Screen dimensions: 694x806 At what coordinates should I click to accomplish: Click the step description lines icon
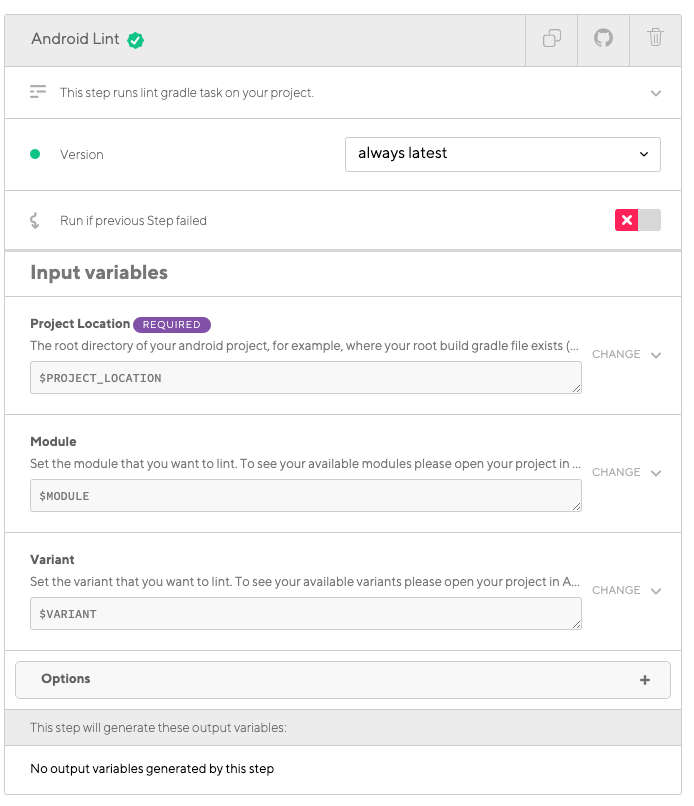tap(38, 92)
